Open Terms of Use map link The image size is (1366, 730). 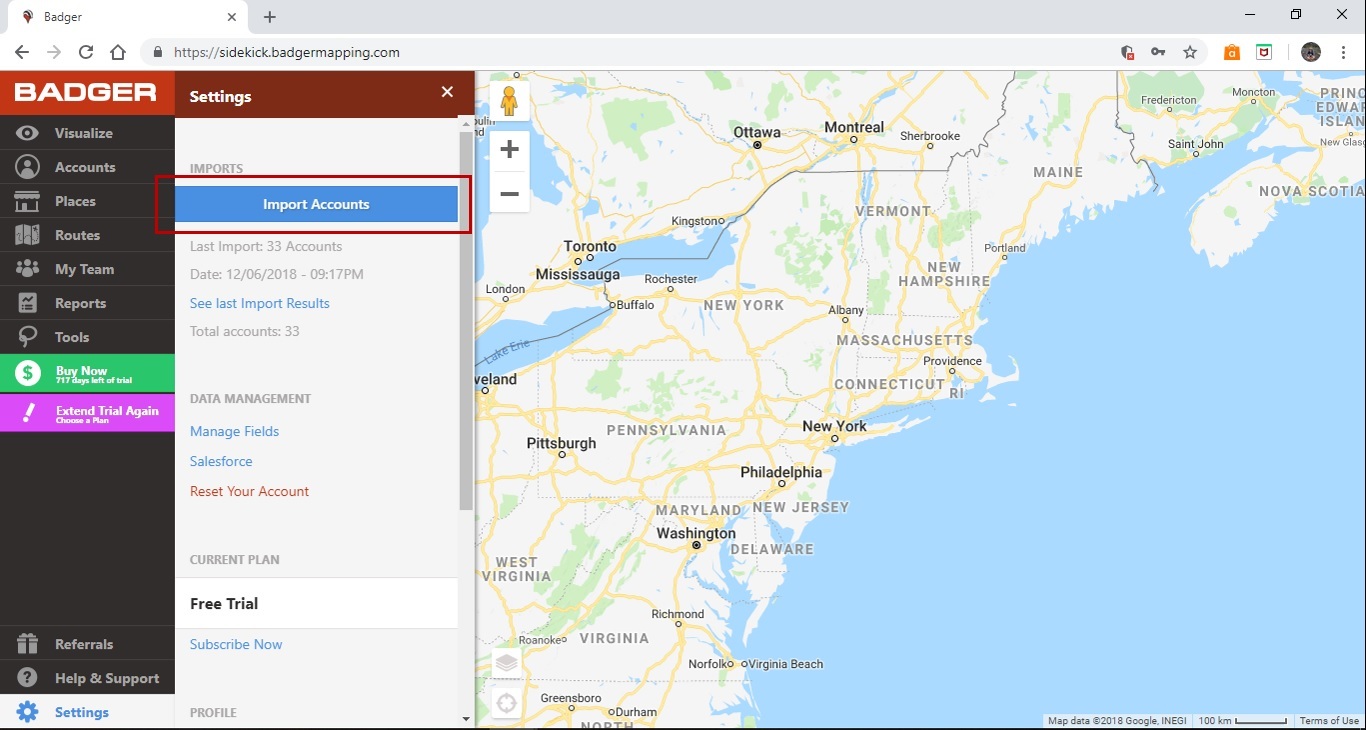coord(1329,721)
